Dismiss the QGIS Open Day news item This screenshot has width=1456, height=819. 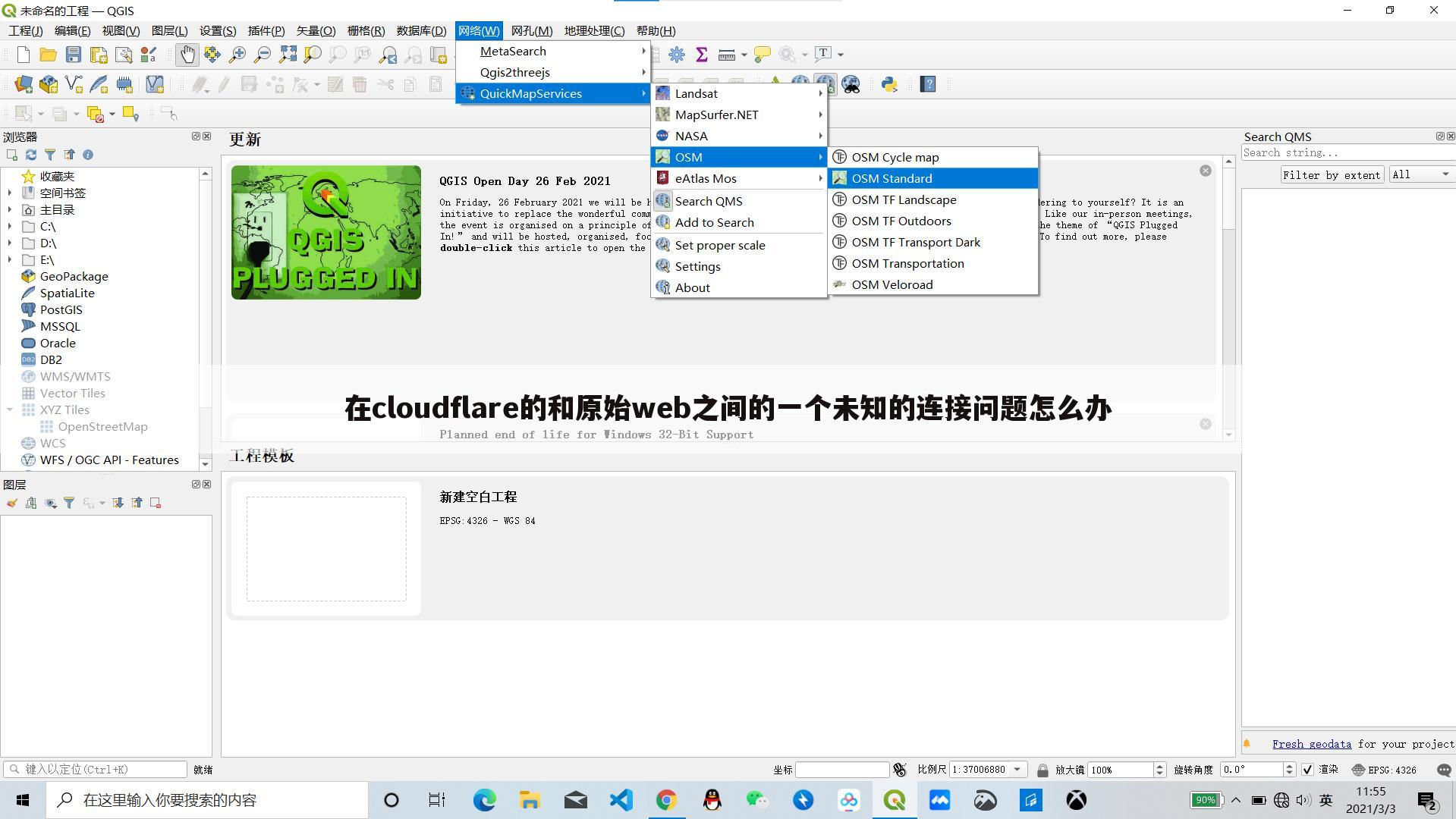pyautogui.click(x=1205, y=171)
